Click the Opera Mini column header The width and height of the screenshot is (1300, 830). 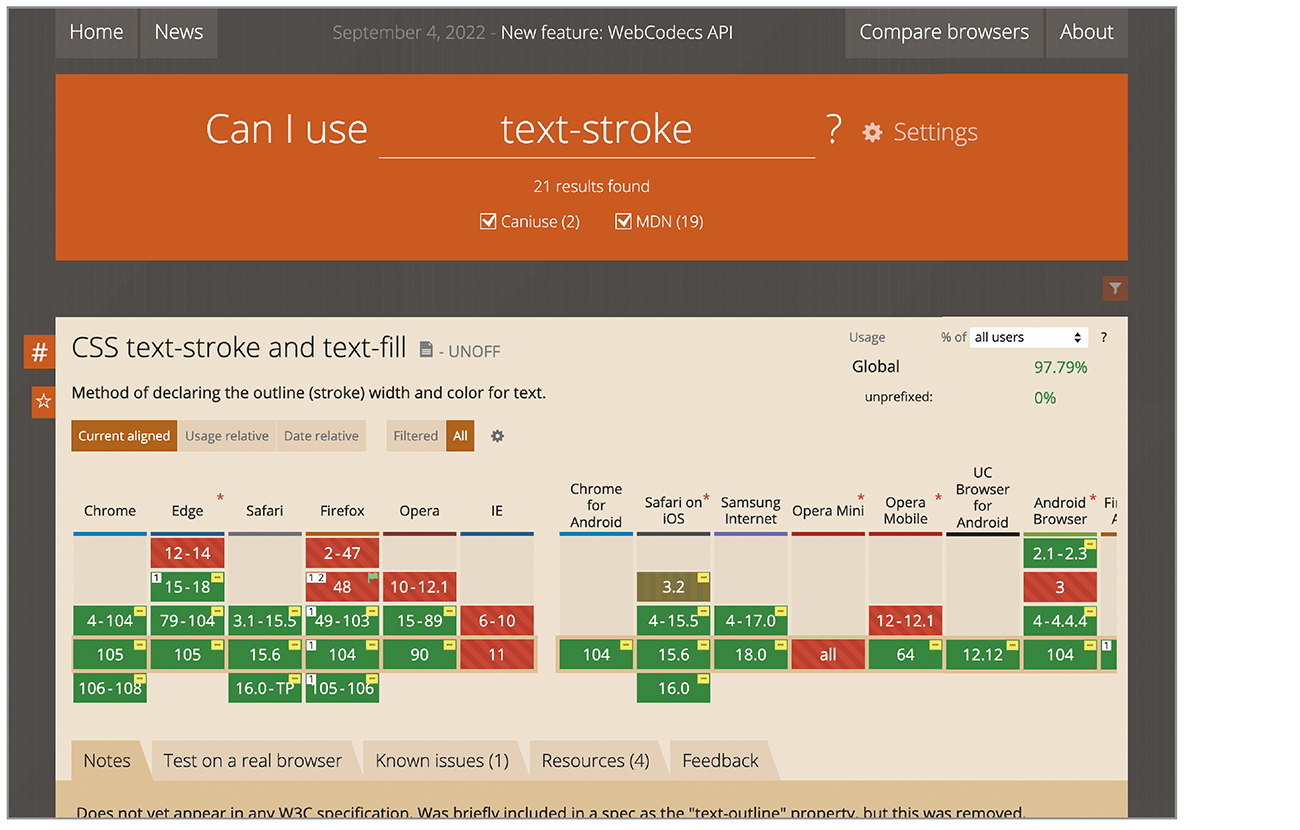[x=828, y=511]
